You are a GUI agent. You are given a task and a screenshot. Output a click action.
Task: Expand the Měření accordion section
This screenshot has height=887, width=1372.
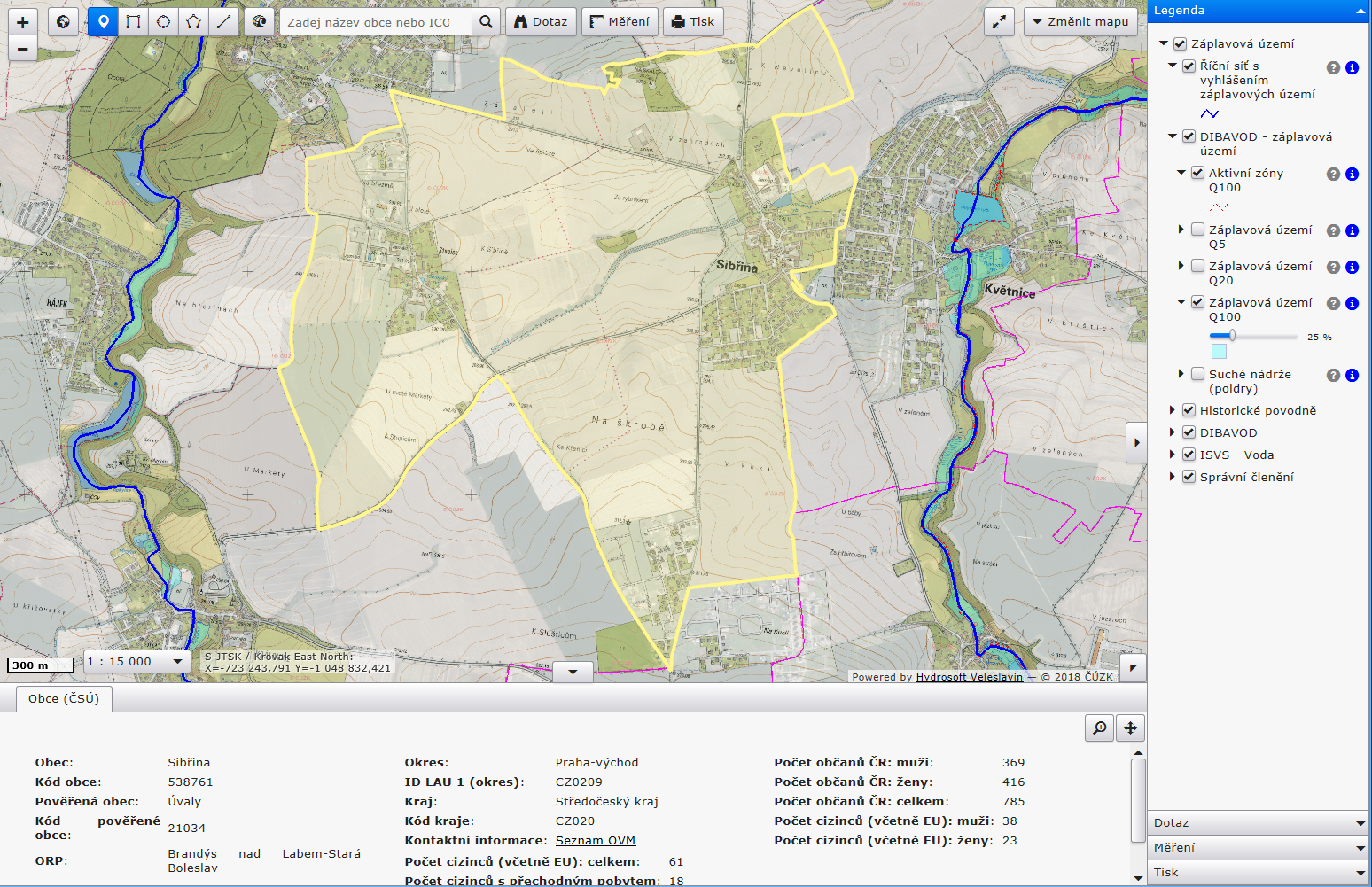point(1259,848)
